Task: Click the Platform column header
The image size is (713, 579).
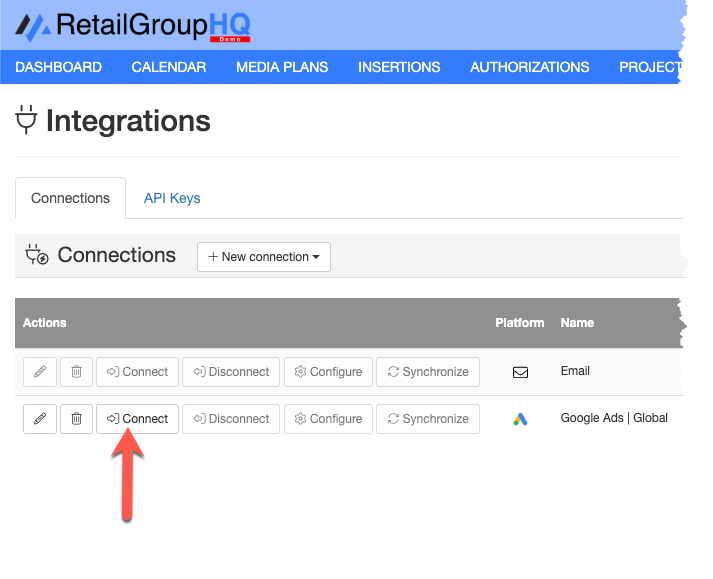Action: (520, 323)
